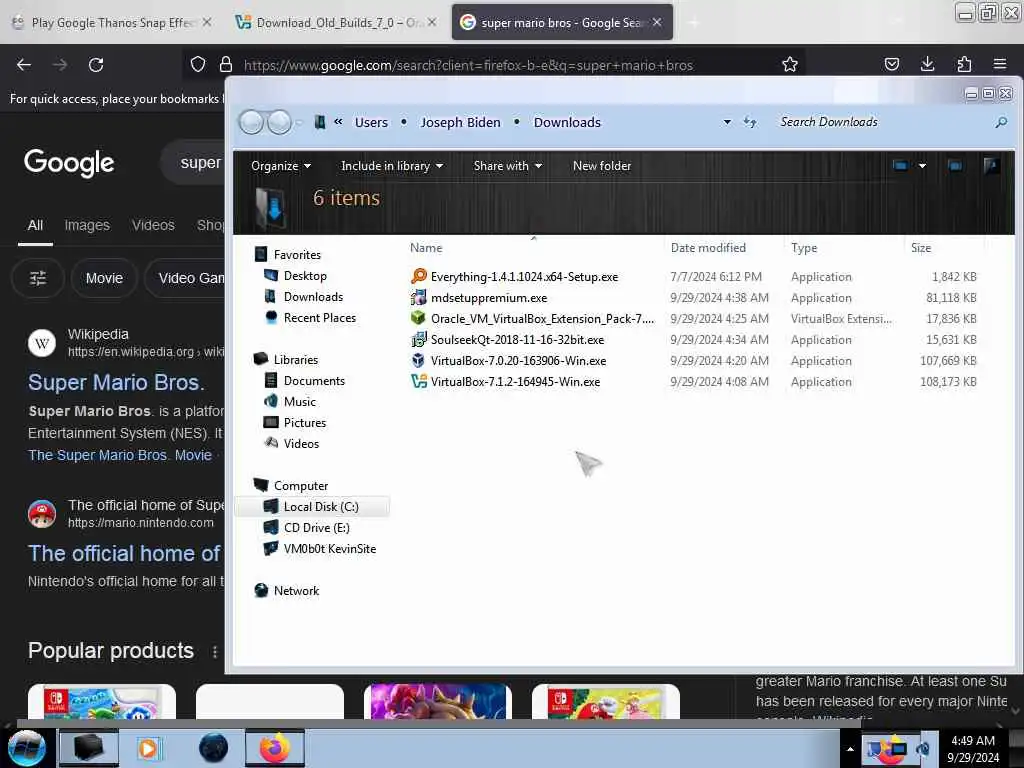Show hidden system tray icons
1024x768 pixels.
pos(850,749)
